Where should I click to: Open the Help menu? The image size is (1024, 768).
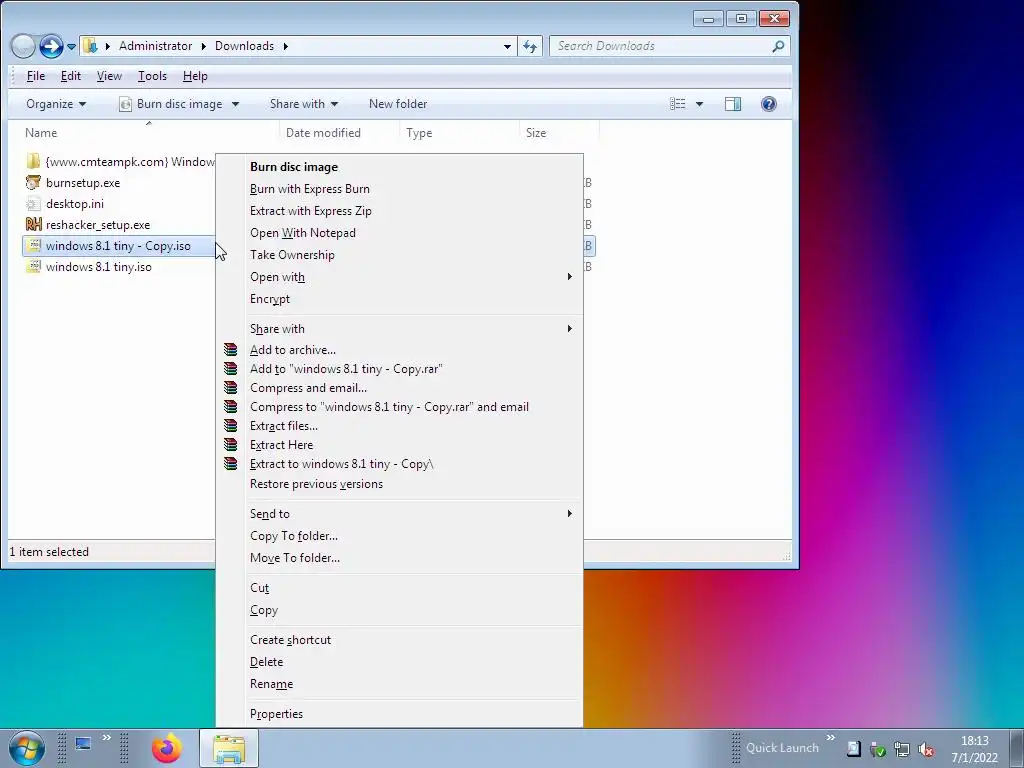point(195,76)
